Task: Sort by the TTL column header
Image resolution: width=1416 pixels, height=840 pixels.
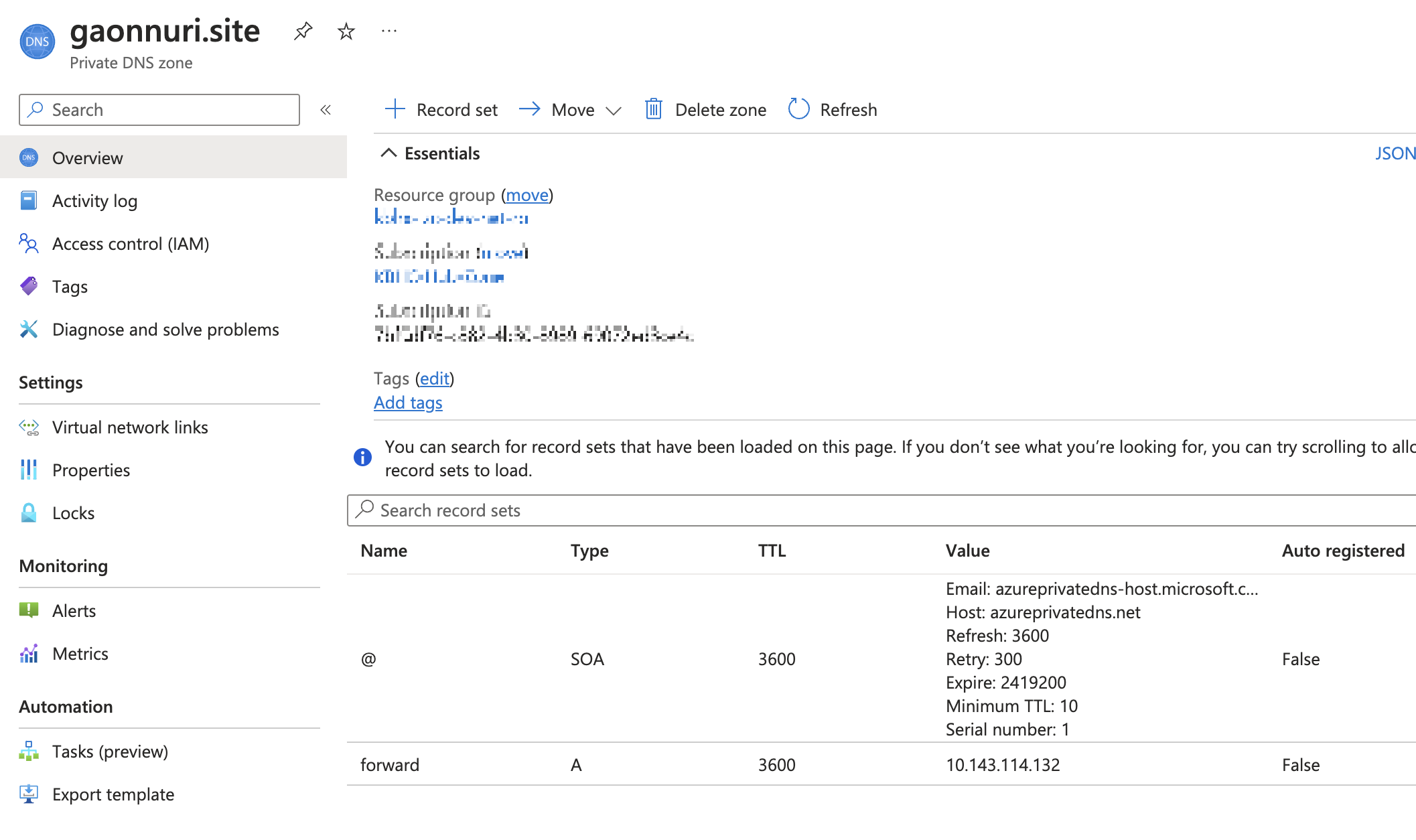Action: [x=772, y=551]
